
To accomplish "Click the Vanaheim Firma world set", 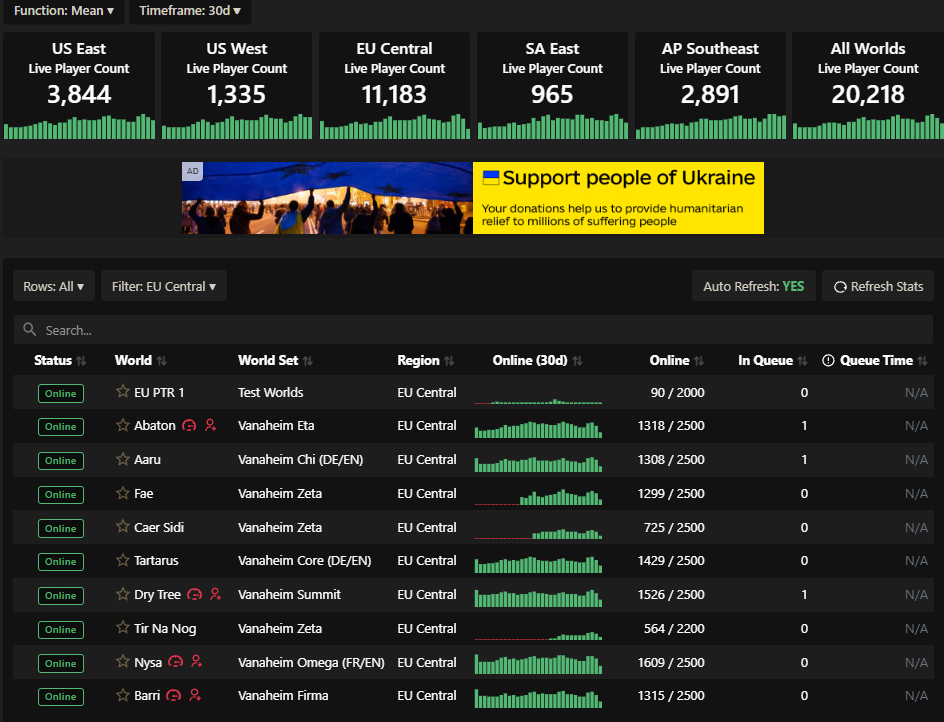I will pyautogui.click(x=283, y=696).
